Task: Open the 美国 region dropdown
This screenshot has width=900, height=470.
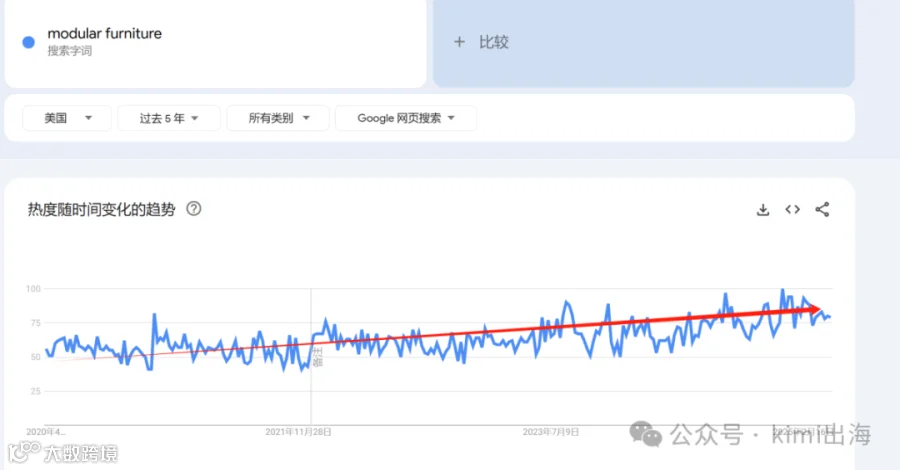Action: click(67, 118)
